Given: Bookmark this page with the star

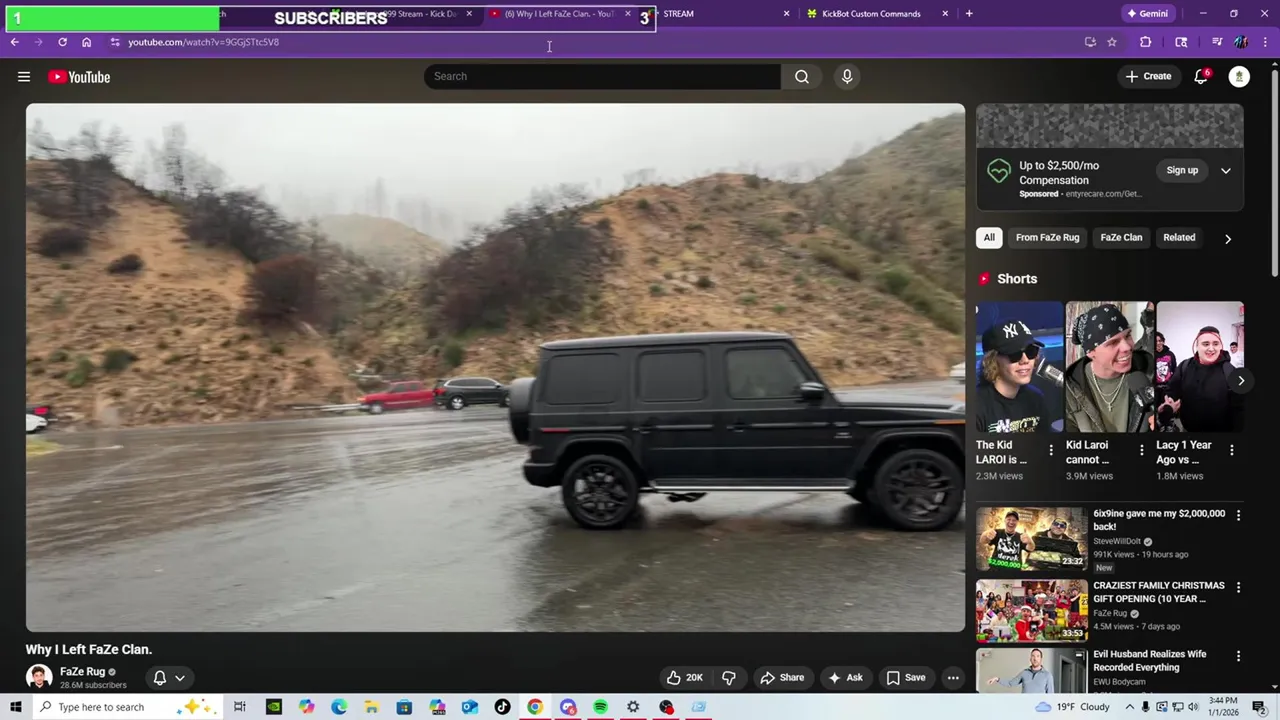Looking at the screenshot, I should tap(1112, 42).
